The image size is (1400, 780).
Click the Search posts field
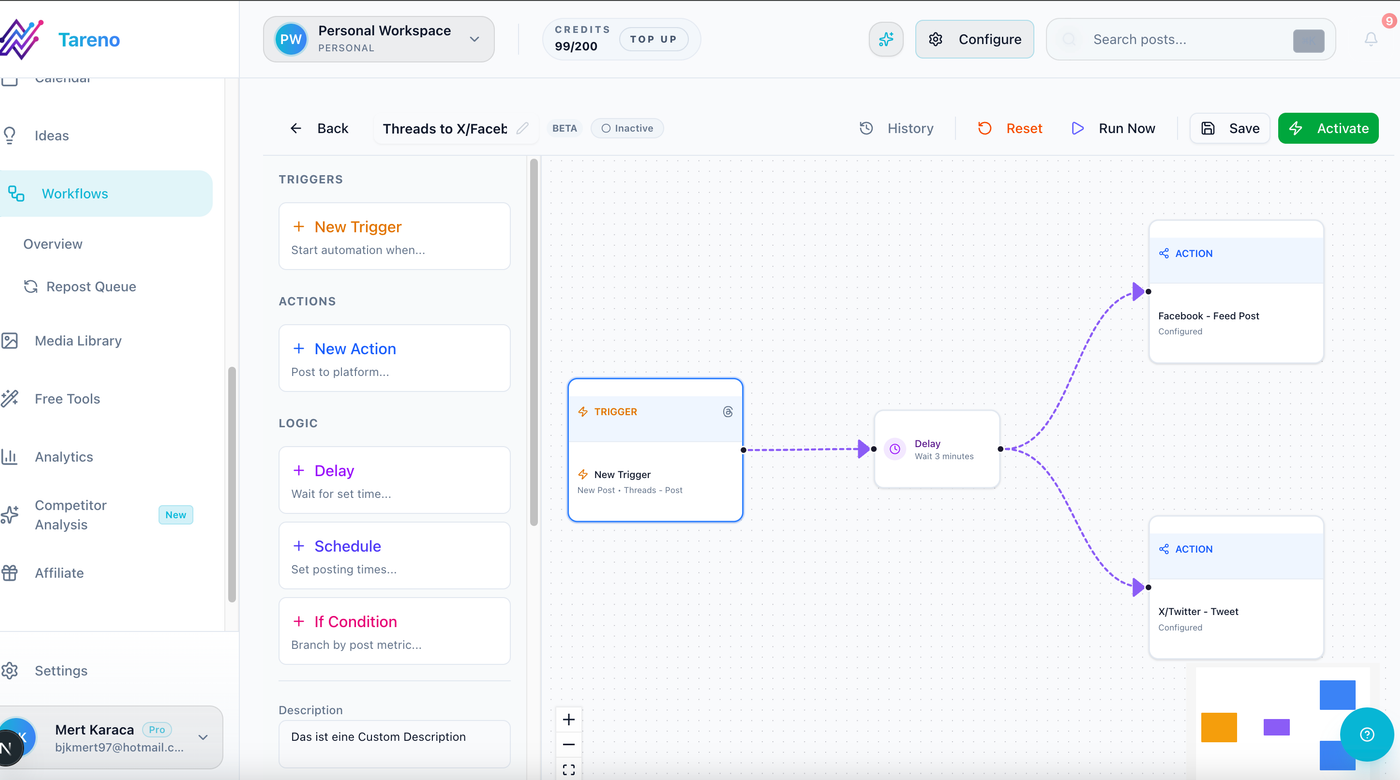(x=1190, y=39)
